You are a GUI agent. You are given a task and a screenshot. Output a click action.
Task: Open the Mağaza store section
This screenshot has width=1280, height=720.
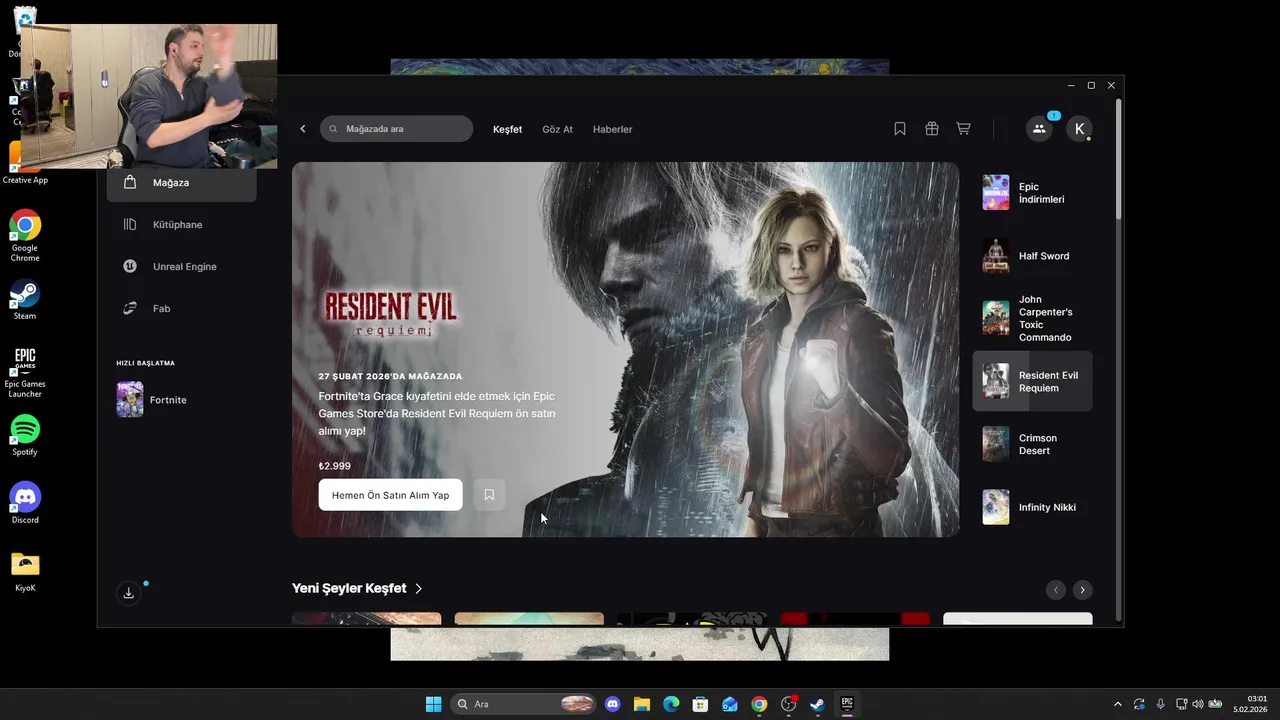(181, 183)
